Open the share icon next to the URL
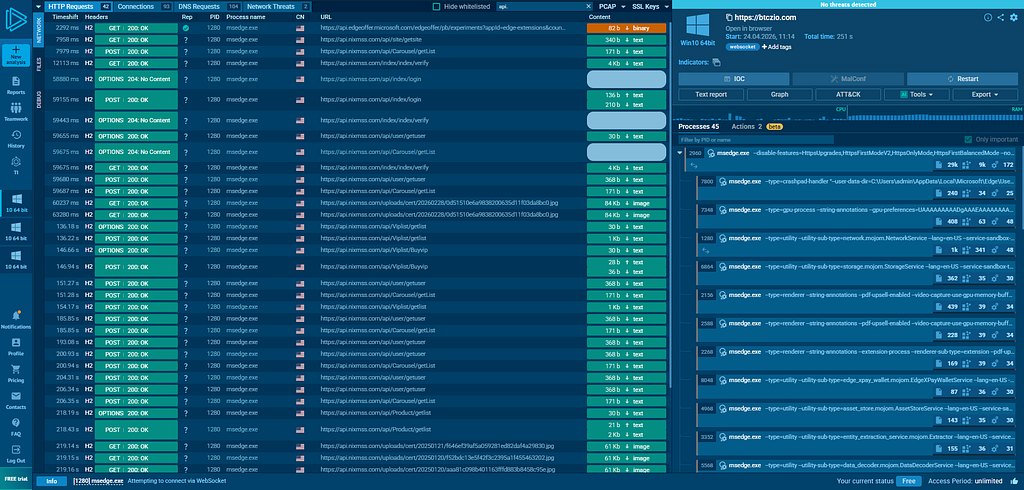1024x490 pixels. coord(1000,18)
